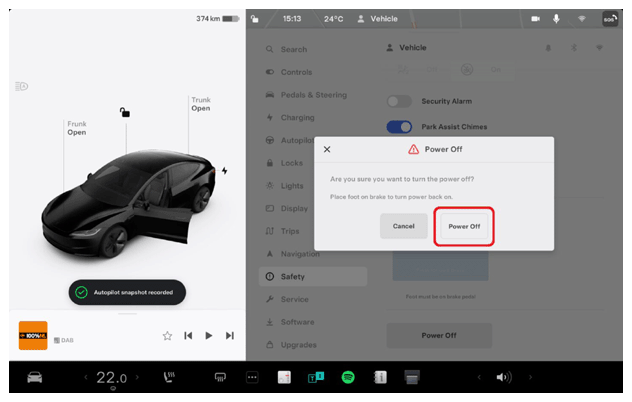Tap the notification bell icon in settings header
This screenshot has width=632, height=402.
pos(548,48)
